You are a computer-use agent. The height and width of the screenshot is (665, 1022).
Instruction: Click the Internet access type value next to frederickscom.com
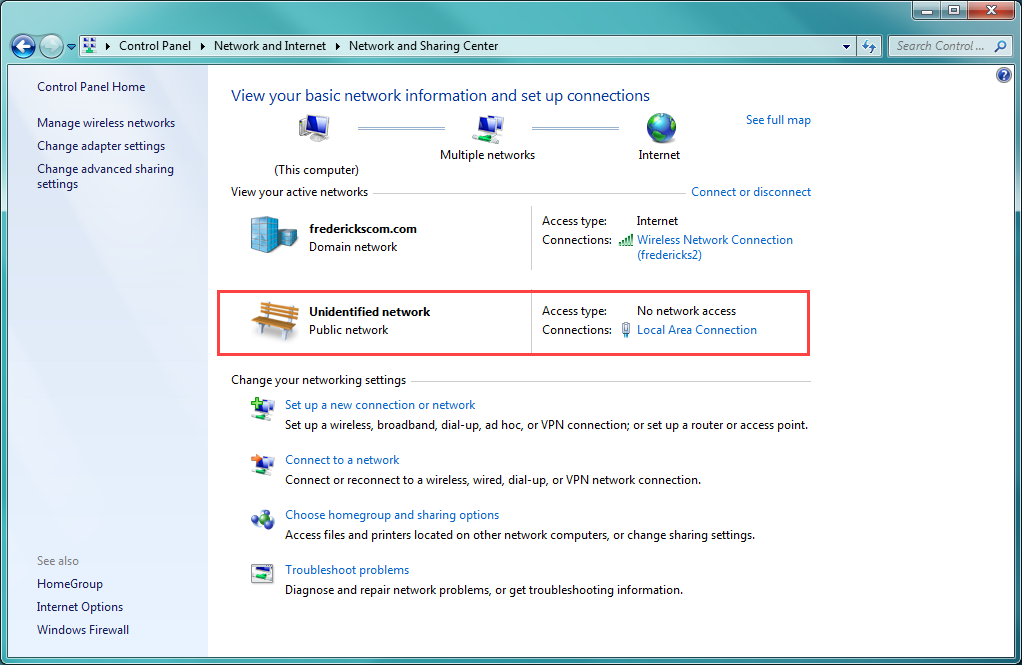[657, 221]
